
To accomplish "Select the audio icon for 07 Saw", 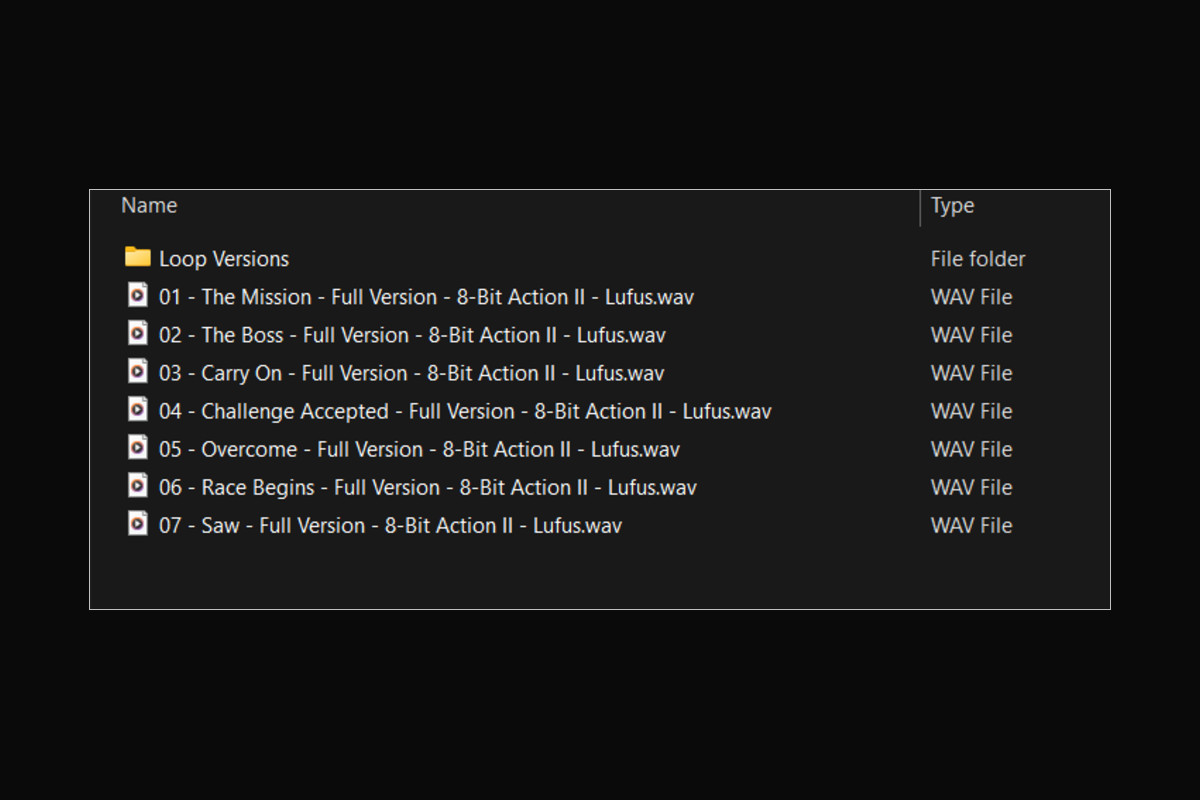I will coord(137,524).
